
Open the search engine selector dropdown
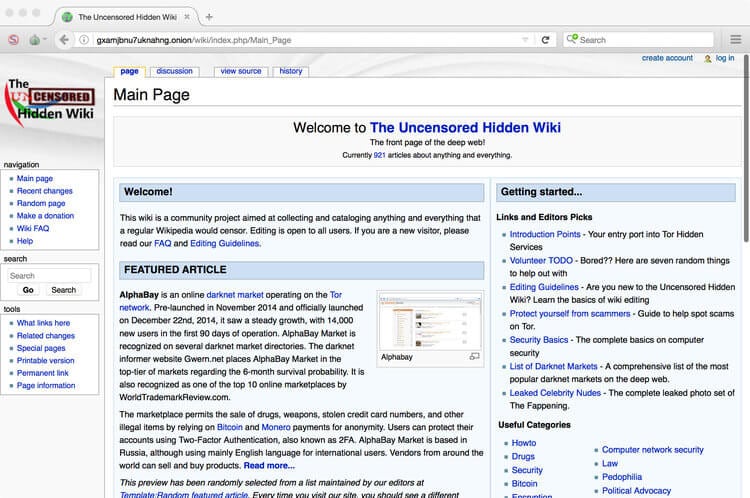tap(572, 39)
